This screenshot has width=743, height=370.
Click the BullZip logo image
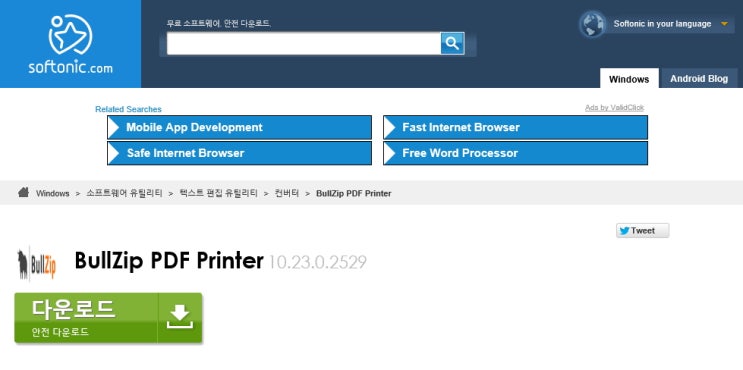pos(36,263)
